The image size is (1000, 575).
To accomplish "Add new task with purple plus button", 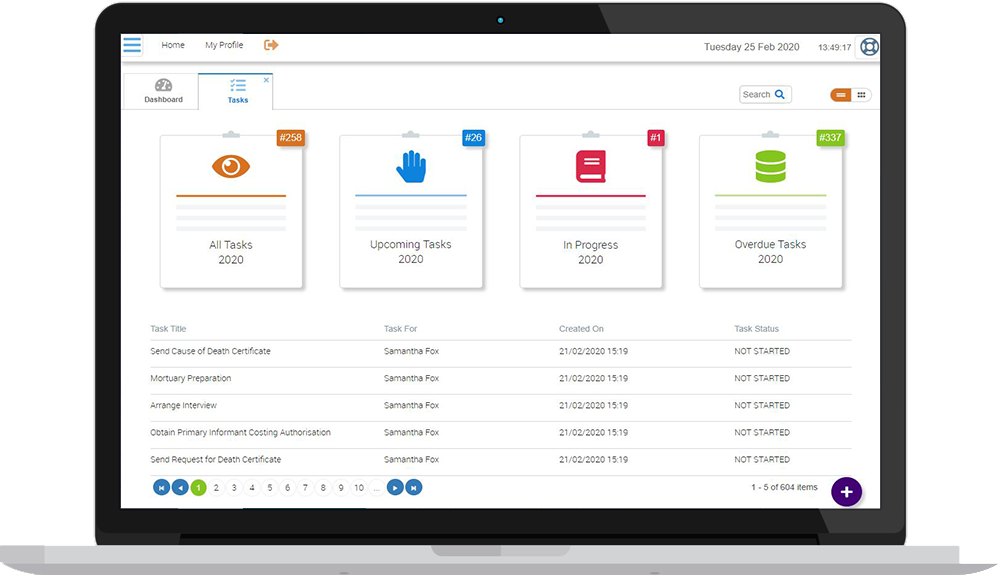I will coord(846,492).
